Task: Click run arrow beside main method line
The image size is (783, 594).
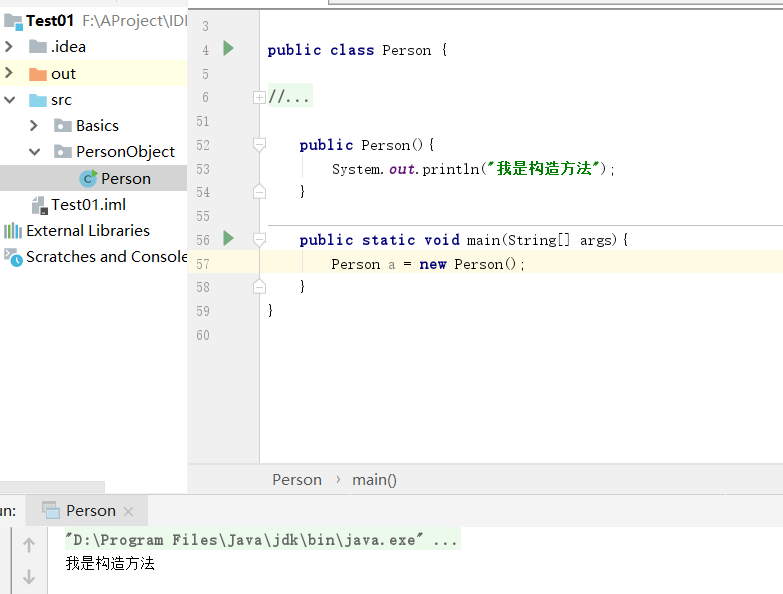Action: pos(228,239)
